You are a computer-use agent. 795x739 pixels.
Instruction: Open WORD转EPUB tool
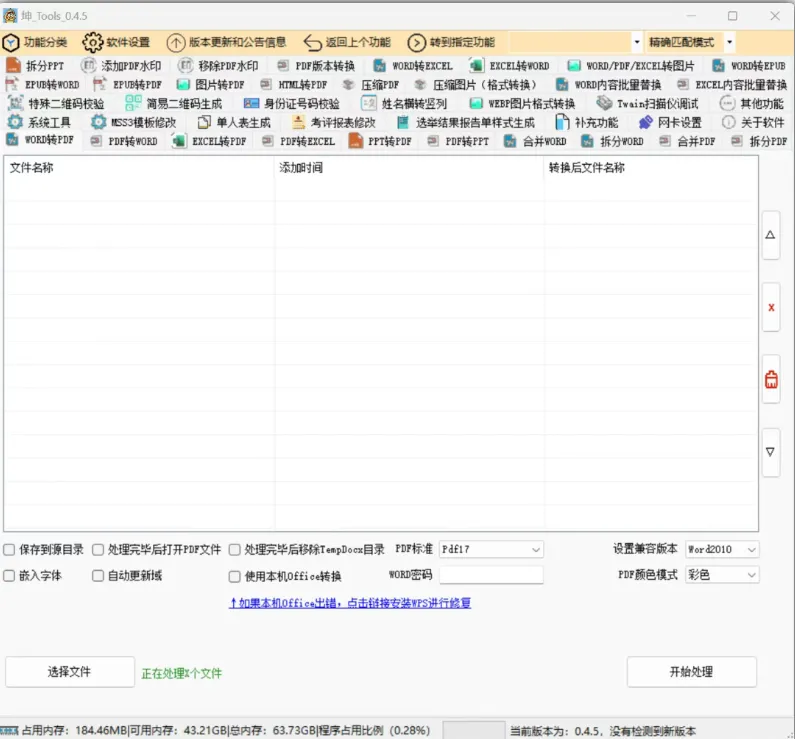[x=748, y=65]
